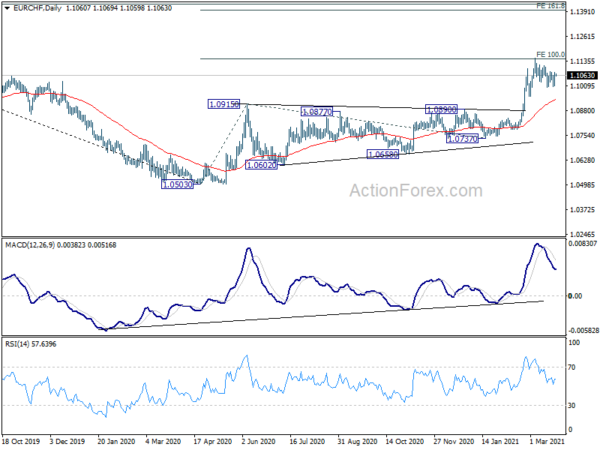
Task: Select the 1.08770 high label
Action: (318, 112)
